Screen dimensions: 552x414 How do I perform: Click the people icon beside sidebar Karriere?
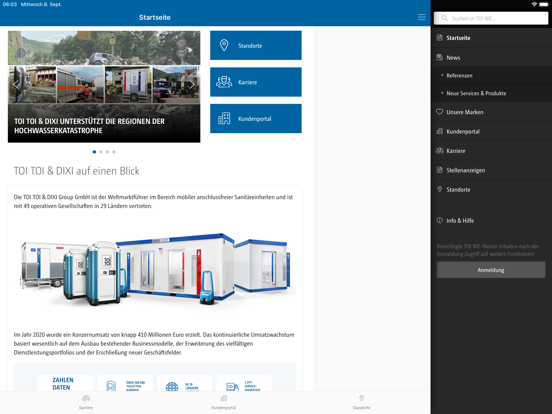pyautogui.click(x=439, y=151)
